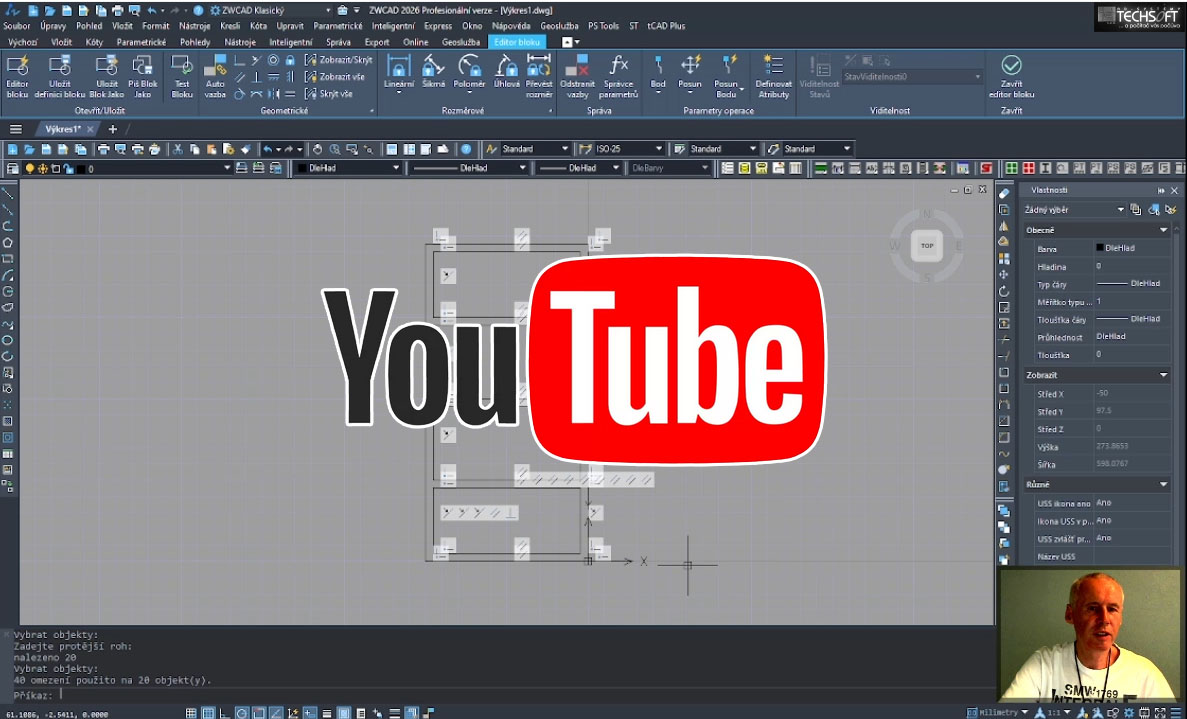Click the Pan hand icon in toolbar
The image size is (1187, 719).
(x=318, y=149)
